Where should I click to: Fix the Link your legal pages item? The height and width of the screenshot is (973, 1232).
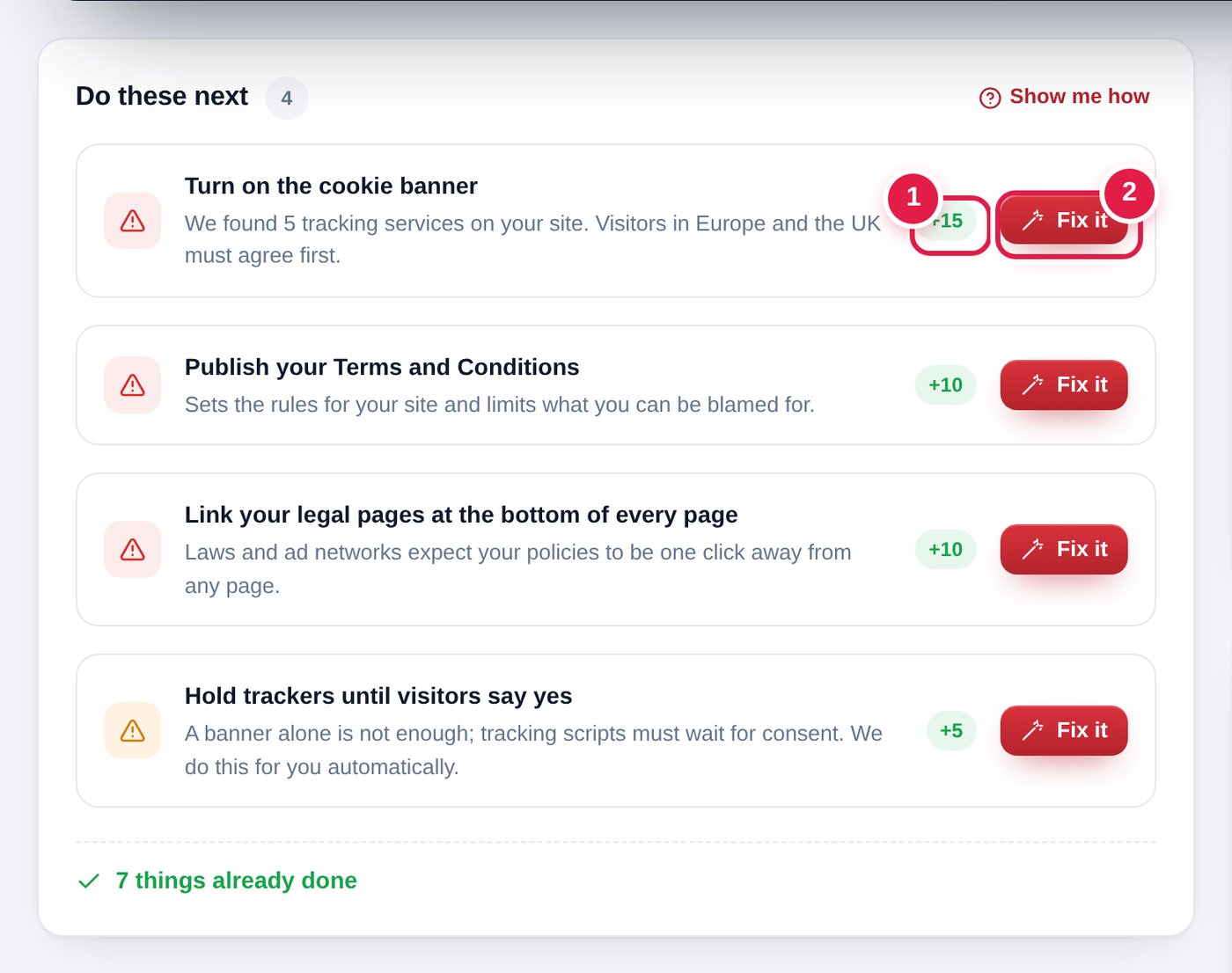point(1064,549)
